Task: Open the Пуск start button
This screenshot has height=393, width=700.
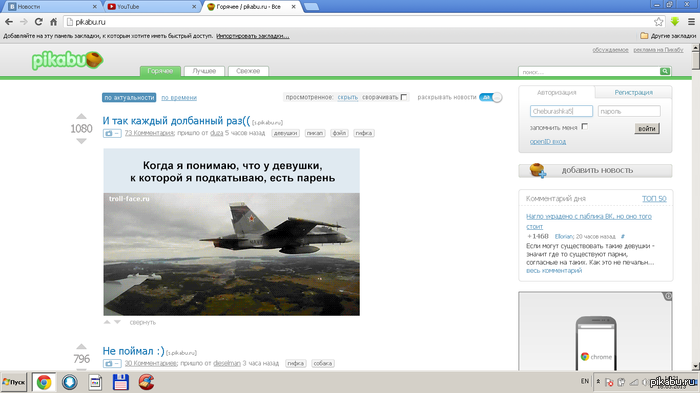Action: click(x=14, y=382)
